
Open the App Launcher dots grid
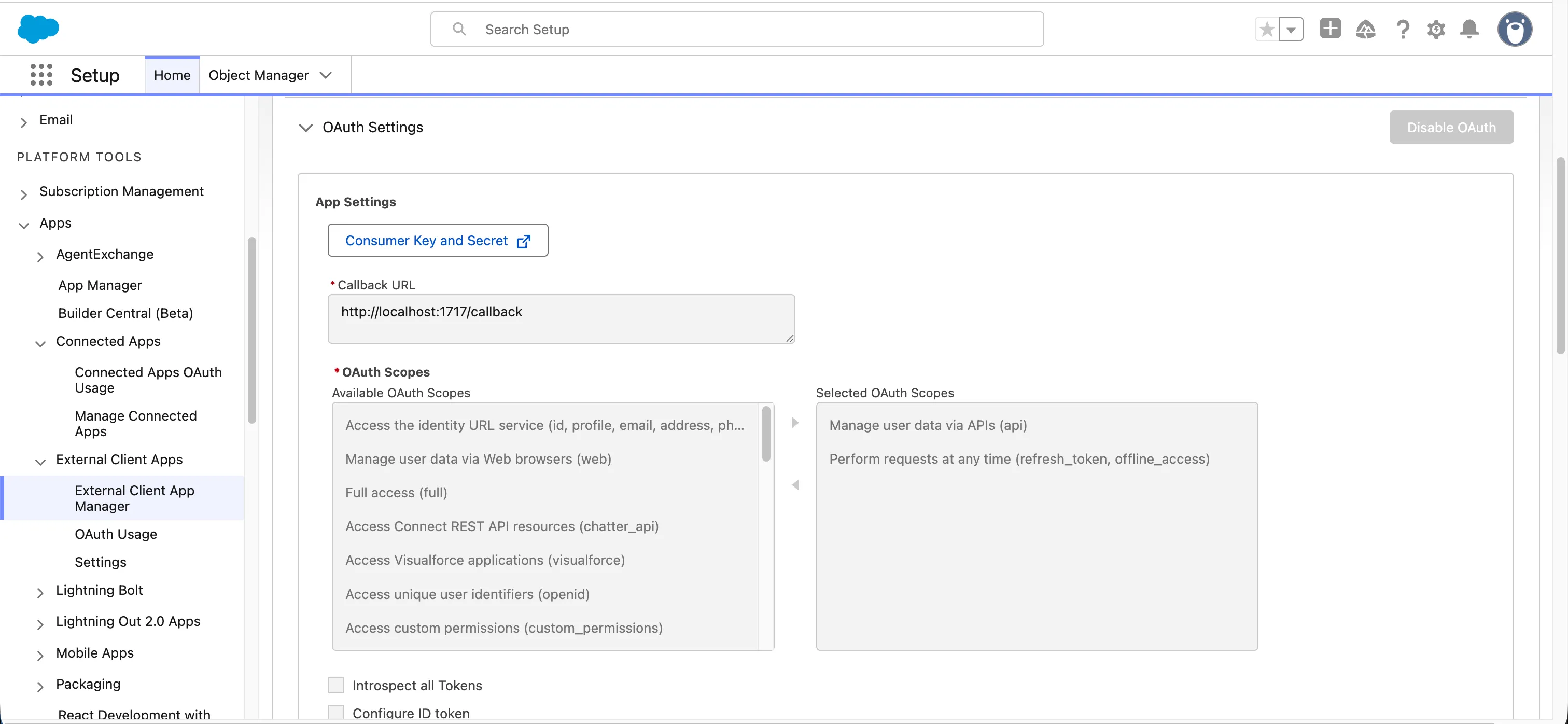pyautogui.click(x=41, y=75)
